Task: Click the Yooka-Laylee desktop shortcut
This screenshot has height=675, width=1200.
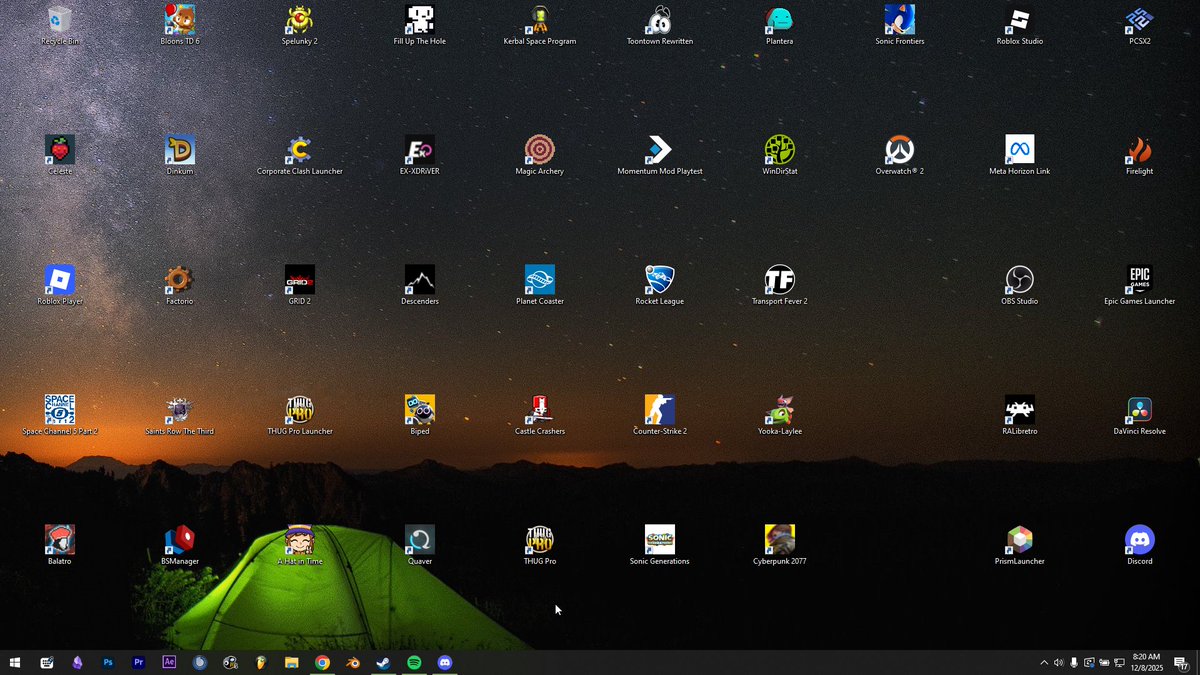Action: 780,415
